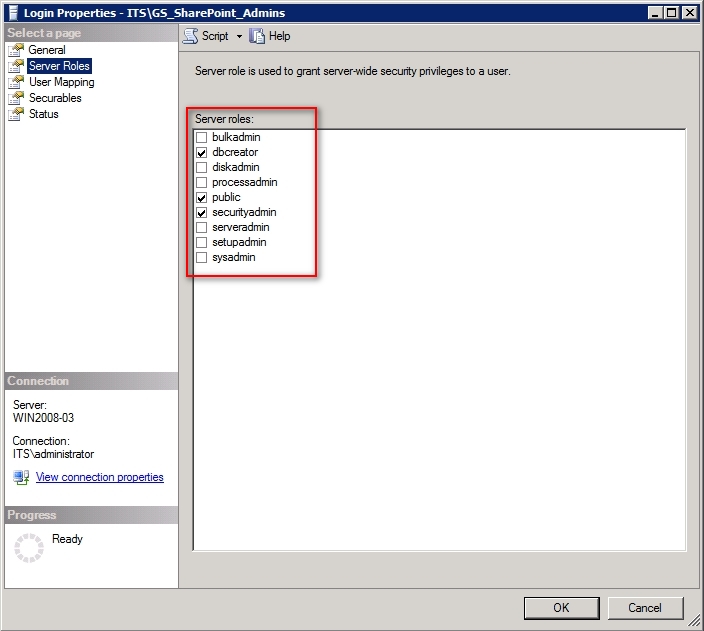Open the Securables page
Viewport: 704px width, 631px height.
click(55, 98)
